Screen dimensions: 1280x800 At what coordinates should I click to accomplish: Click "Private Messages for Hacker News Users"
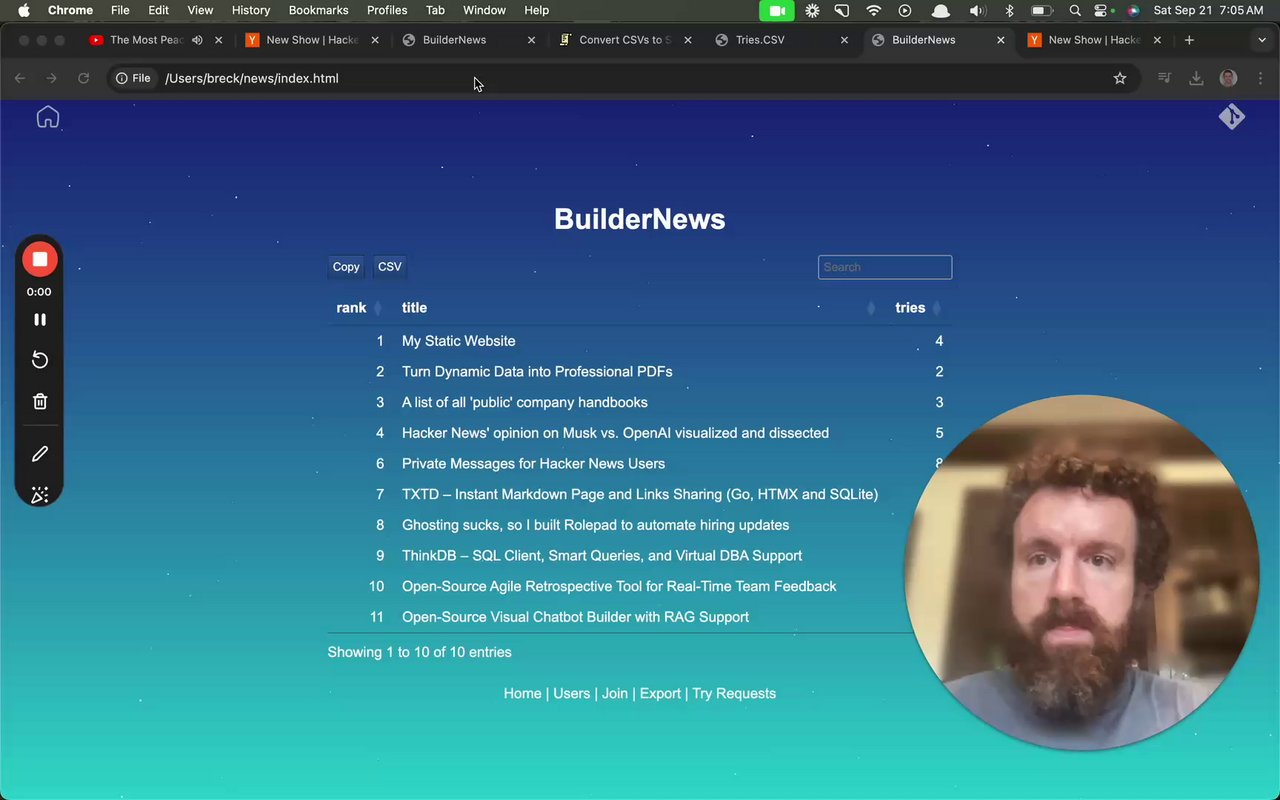[533, 464]
